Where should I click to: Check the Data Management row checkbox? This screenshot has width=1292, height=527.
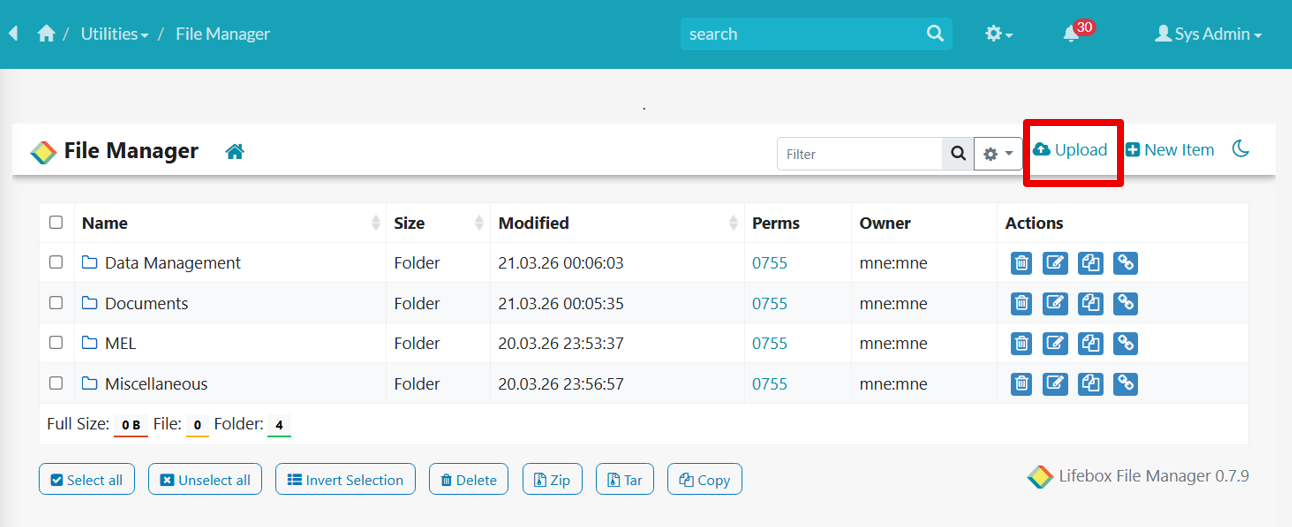[x=56, y=262]
